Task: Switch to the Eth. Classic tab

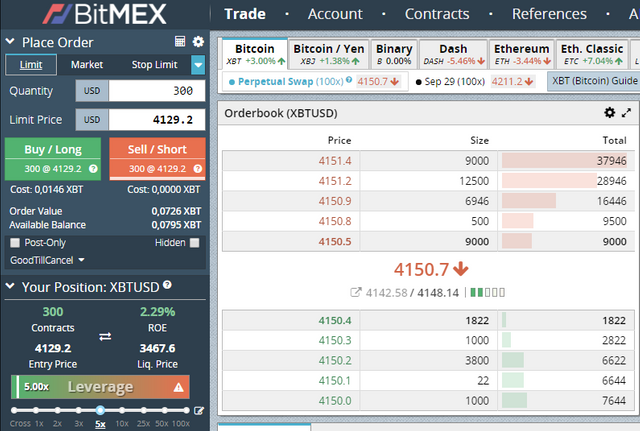Action: coord(592,54)
